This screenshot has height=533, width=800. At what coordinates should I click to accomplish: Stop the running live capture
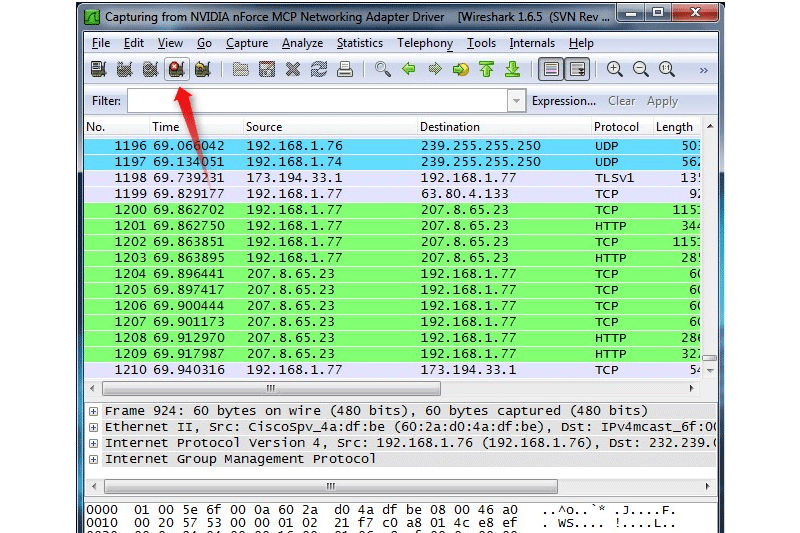(x=176, y=69)
